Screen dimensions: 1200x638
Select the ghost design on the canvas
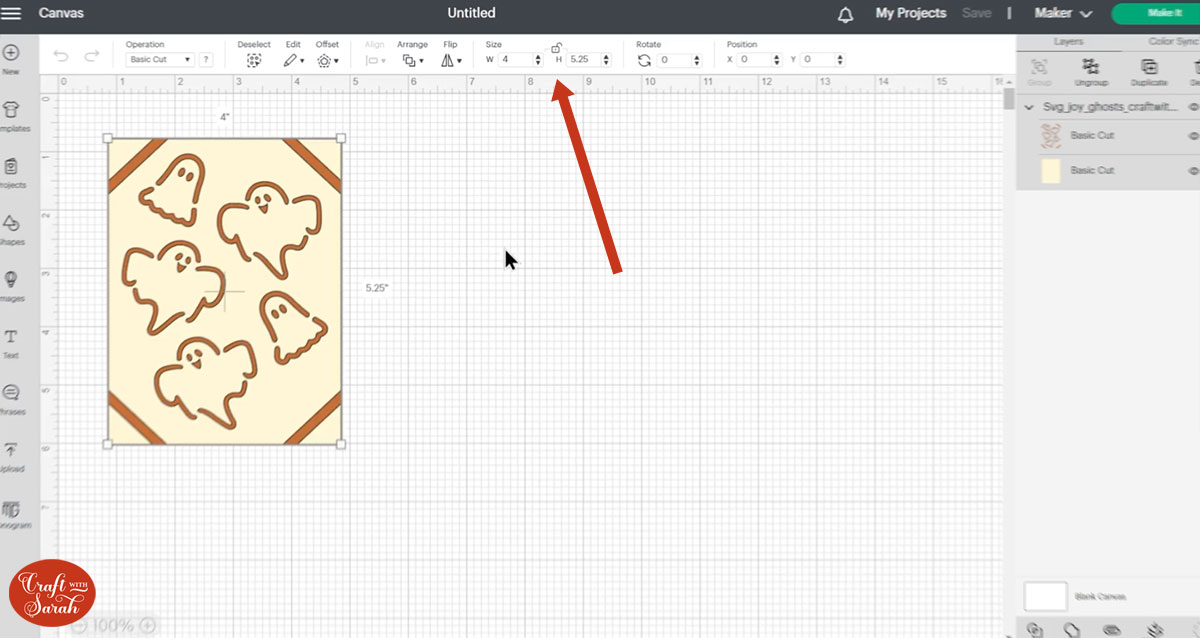pos(224,292)
